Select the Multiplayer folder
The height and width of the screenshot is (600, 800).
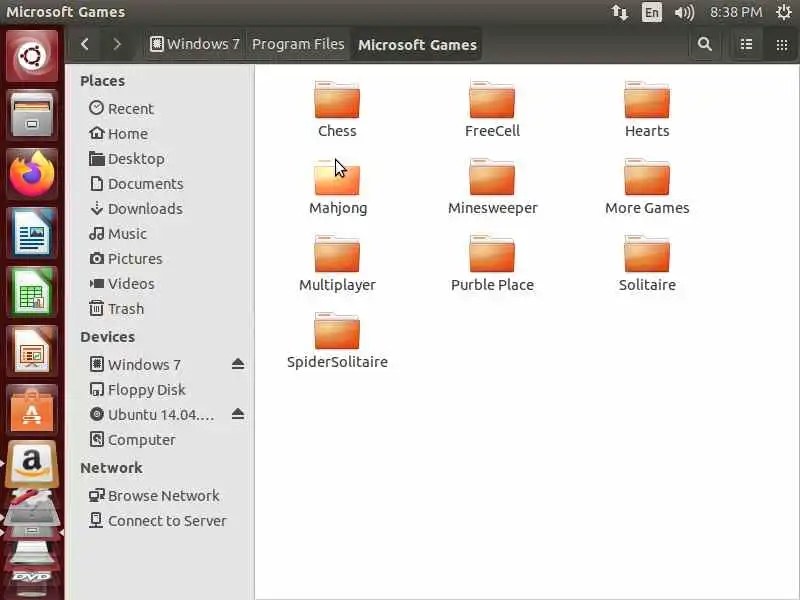337,263
